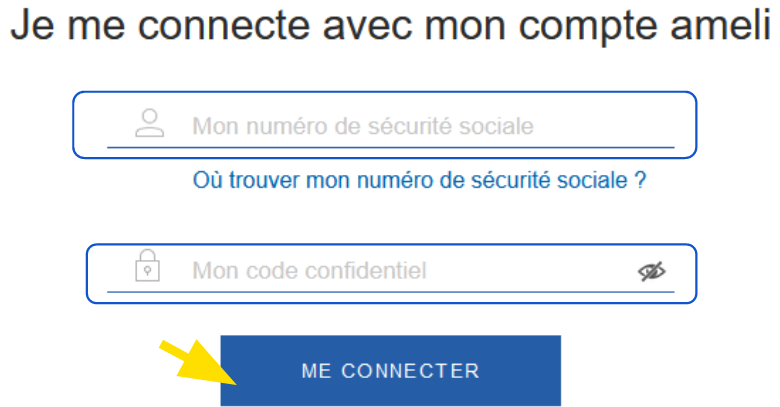Click the 'Je me connecte avec mon compte ameli' heading

390,25
